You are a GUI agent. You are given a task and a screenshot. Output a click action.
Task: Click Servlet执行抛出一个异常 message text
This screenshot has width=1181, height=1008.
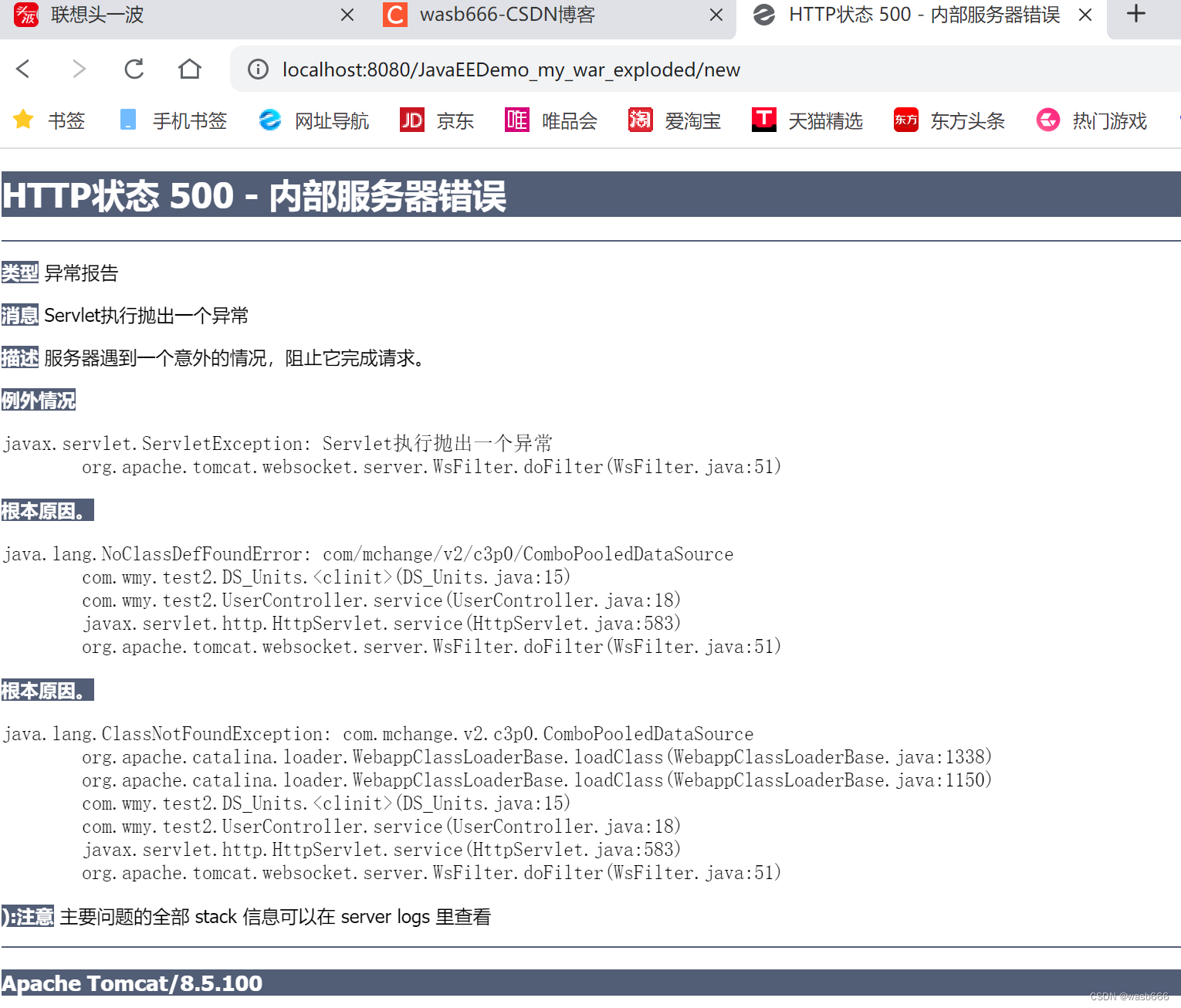(x=147, y=315)
